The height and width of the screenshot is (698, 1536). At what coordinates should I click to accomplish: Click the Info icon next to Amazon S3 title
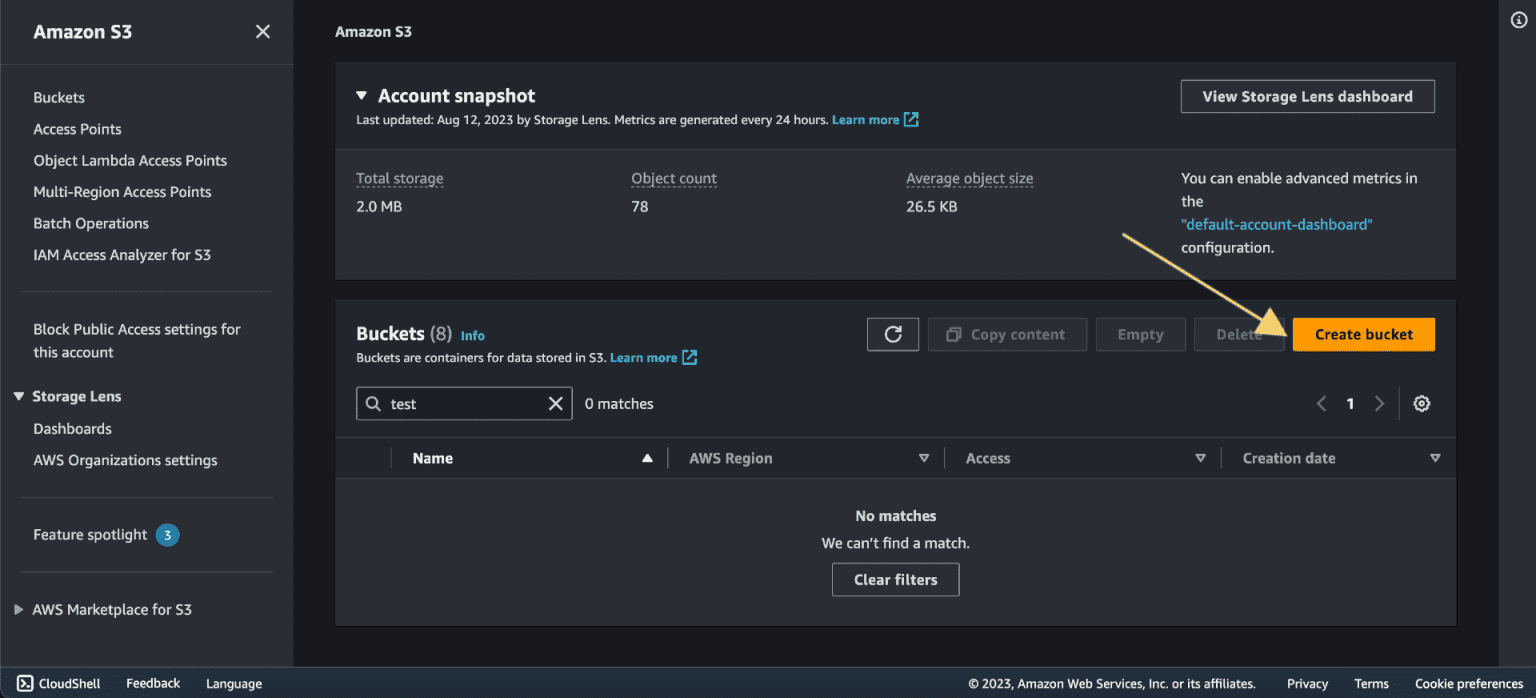click(471, 335)
